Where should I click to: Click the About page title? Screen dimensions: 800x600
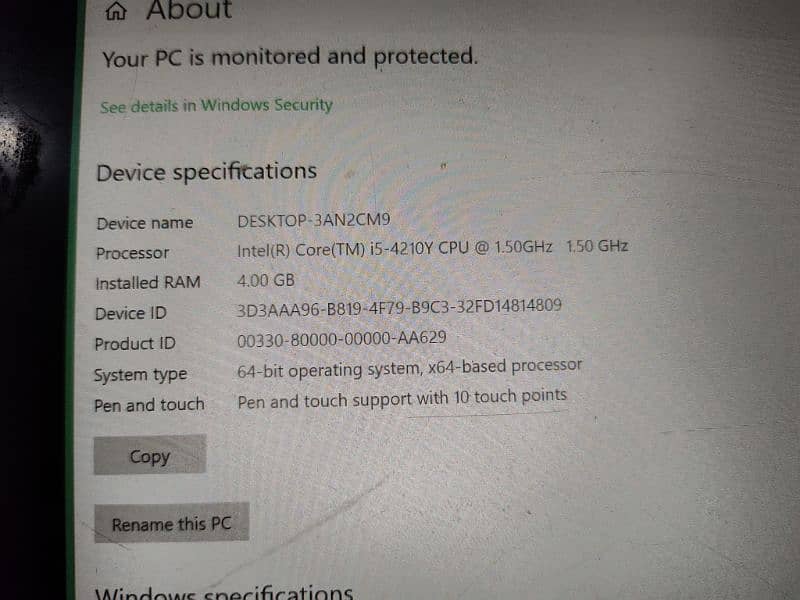(189, 10)
